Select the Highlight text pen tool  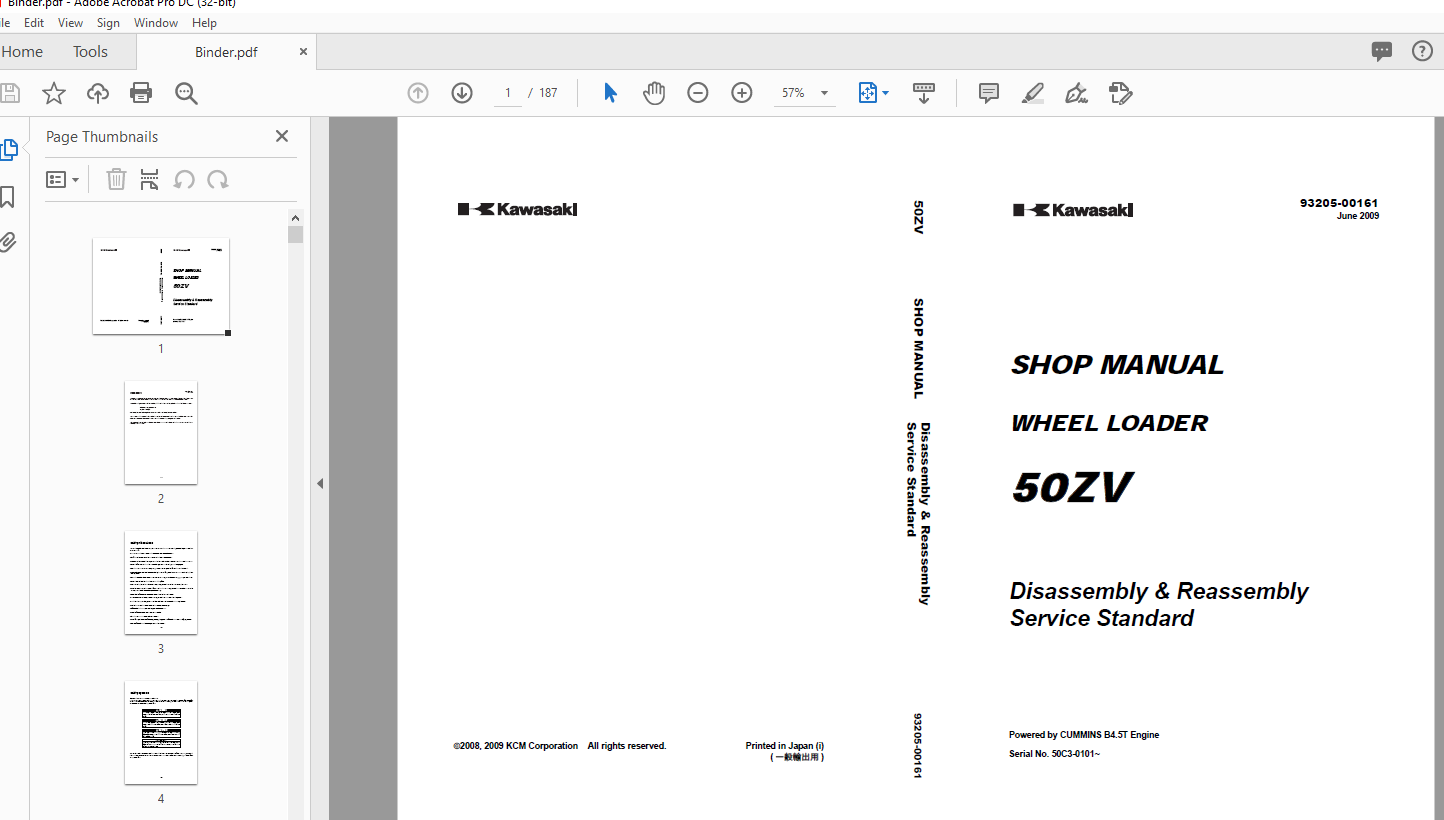[1033, 93]
